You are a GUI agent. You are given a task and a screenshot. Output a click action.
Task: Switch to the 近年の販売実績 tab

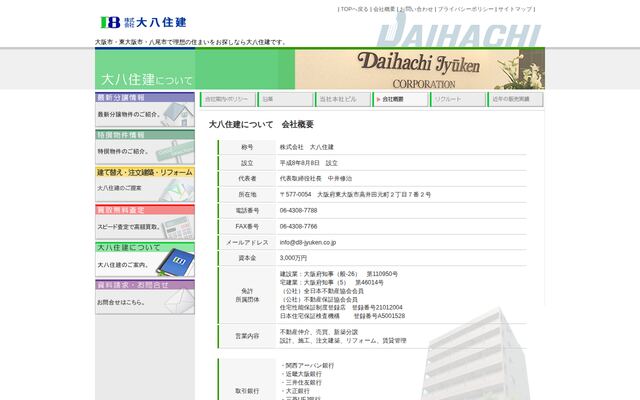(516, 99)
